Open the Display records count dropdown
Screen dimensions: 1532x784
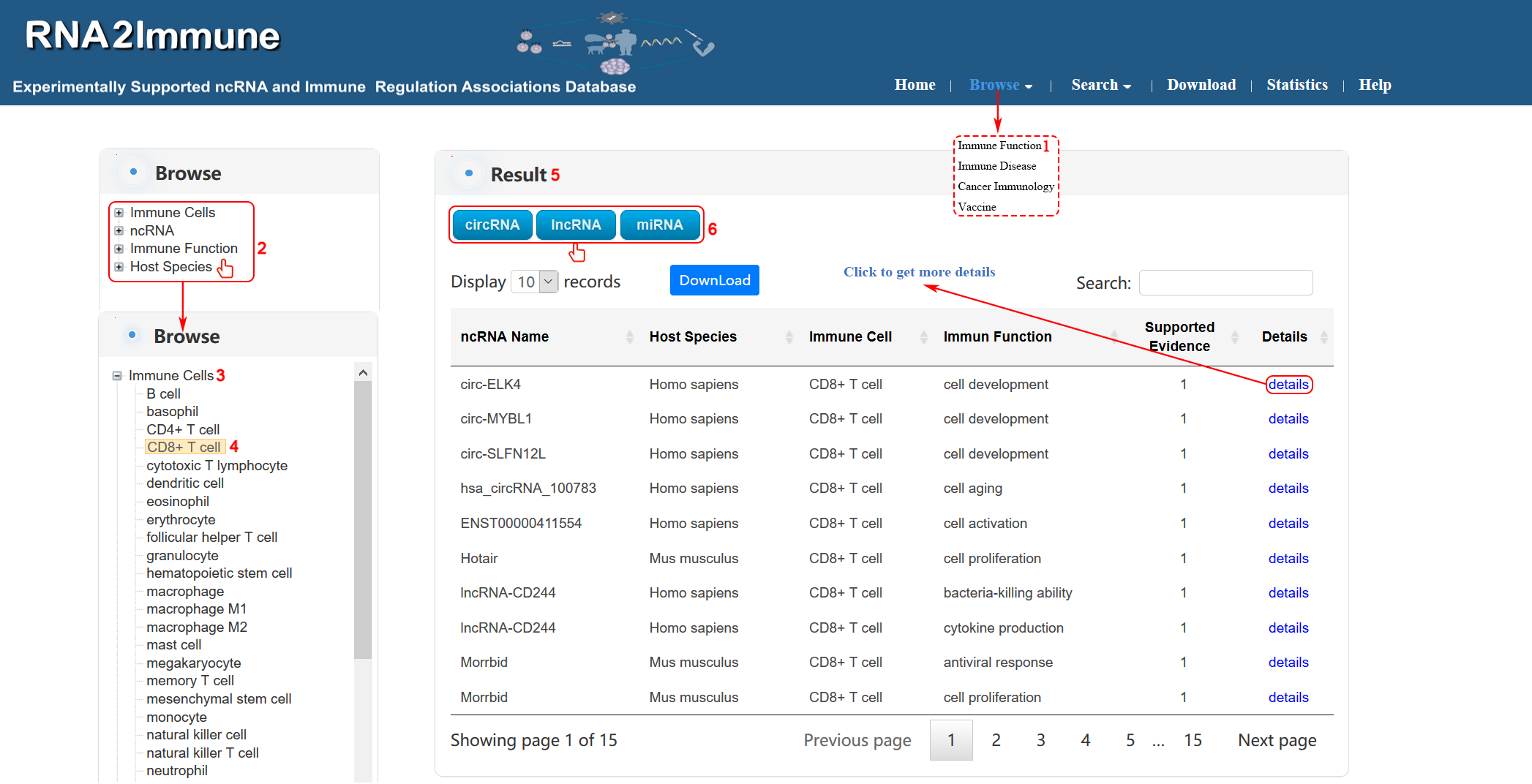(535, 282)
